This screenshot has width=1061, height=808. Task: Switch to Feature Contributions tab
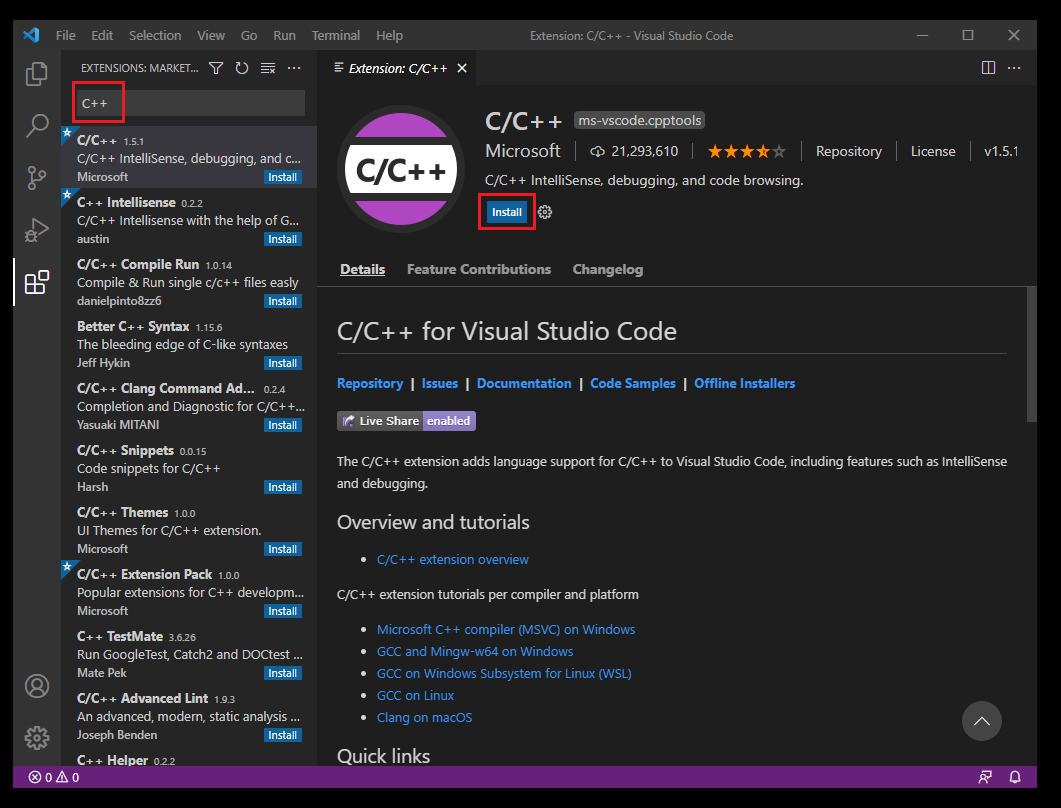pos(478,269)
